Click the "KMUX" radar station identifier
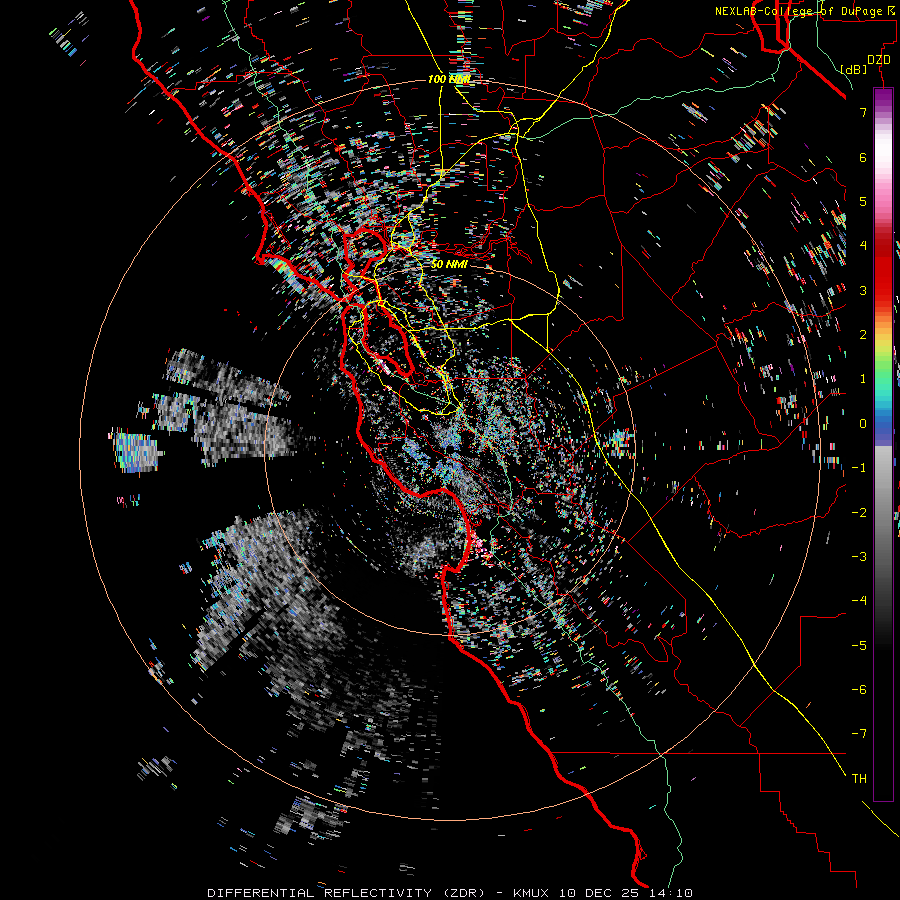Viewport: 900px width, 900px height. pyautogui.click(x=530, y=893)
